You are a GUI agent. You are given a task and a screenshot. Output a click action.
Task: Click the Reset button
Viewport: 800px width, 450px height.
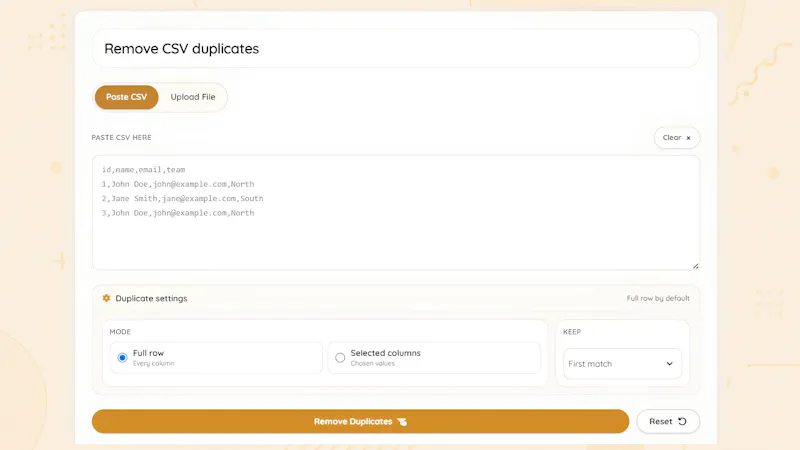pos(668,421)
